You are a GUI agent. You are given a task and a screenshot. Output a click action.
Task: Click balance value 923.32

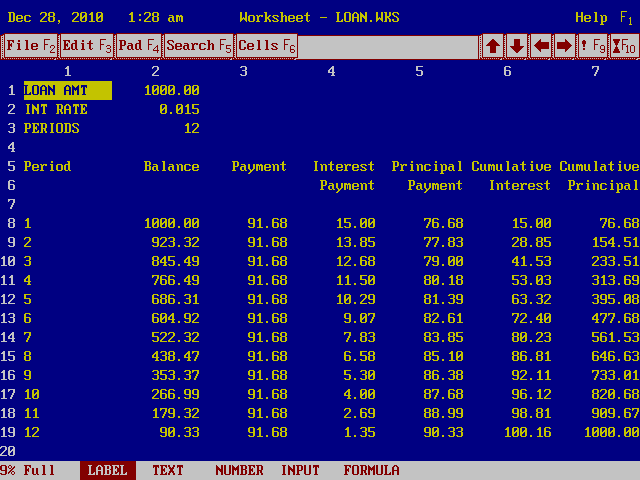pyautogui.click(x=176, y=242)
